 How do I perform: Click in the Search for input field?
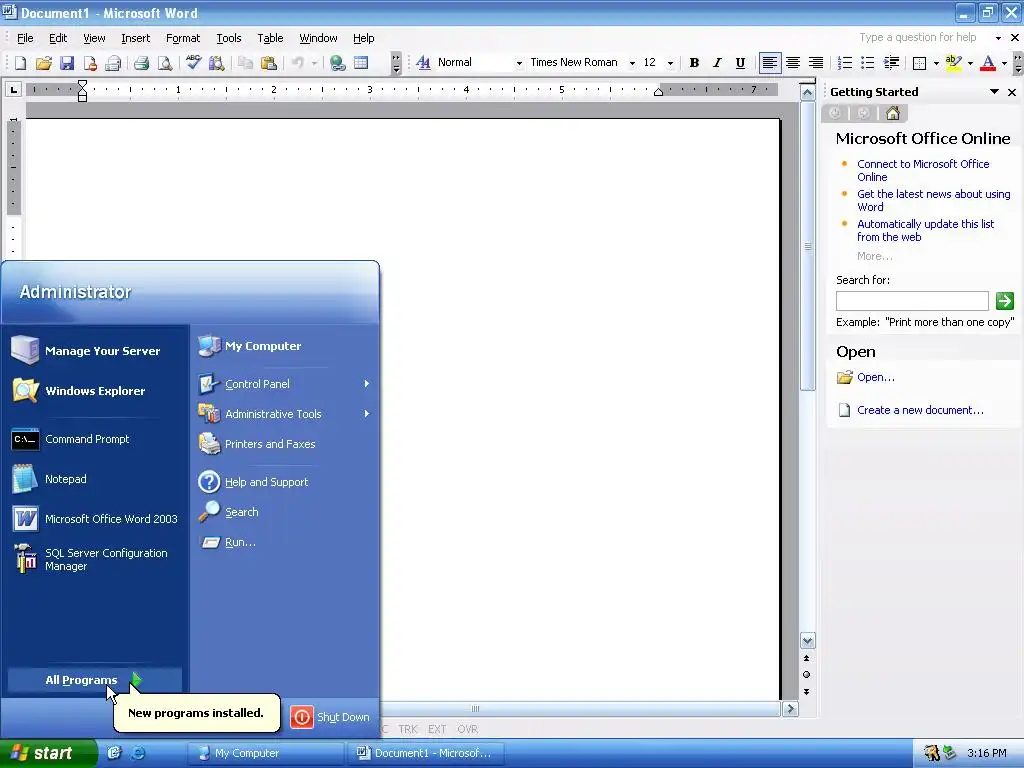pos(912,300)
